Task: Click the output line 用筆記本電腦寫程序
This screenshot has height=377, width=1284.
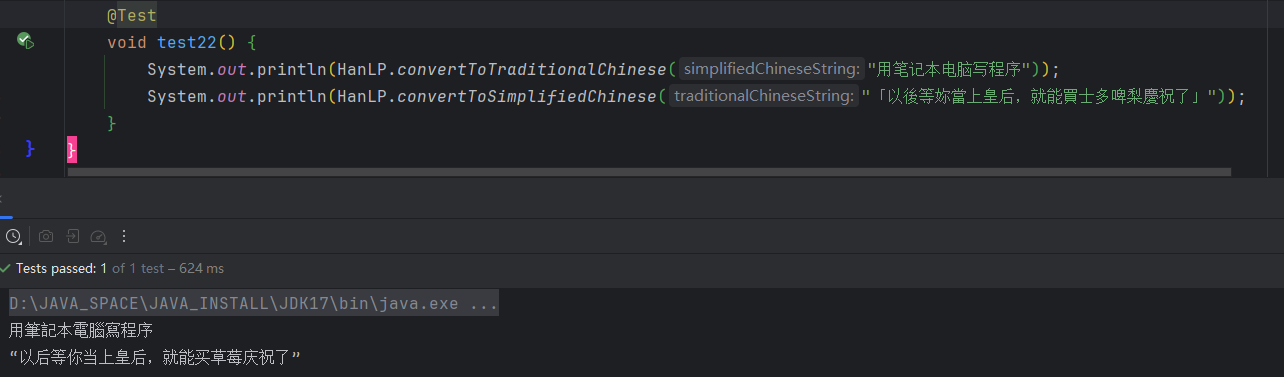Action: [81, 331]
